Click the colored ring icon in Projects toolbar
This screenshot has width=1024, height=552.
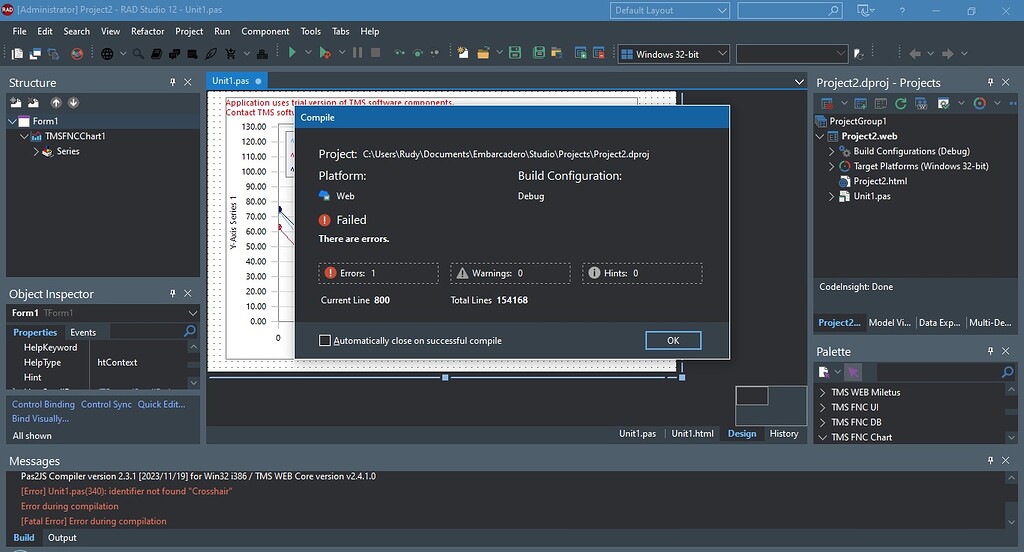(979, 103)
